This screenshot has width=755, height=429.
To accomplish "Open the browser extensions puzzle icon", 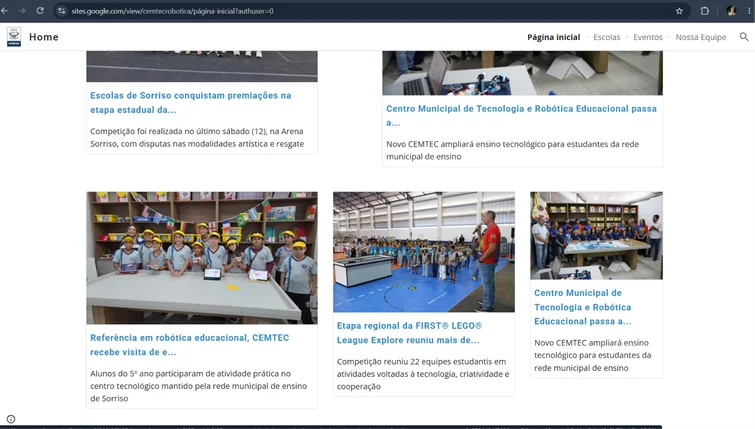I will click(x=704, y=11).
